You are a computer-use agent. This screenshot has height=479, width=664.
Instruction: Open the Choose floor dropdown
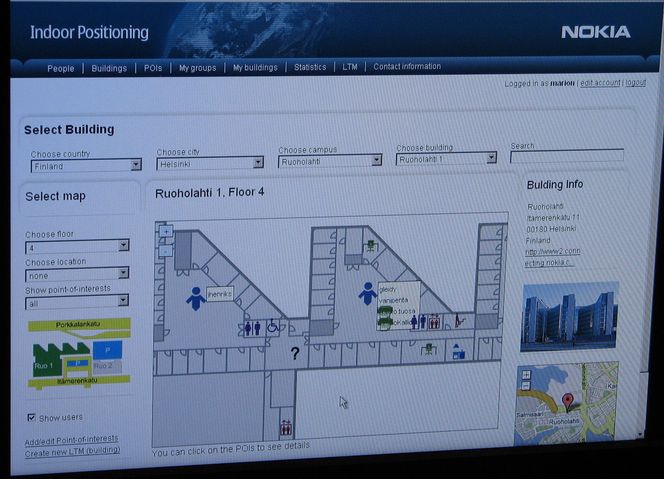click(x=77, y=247)
